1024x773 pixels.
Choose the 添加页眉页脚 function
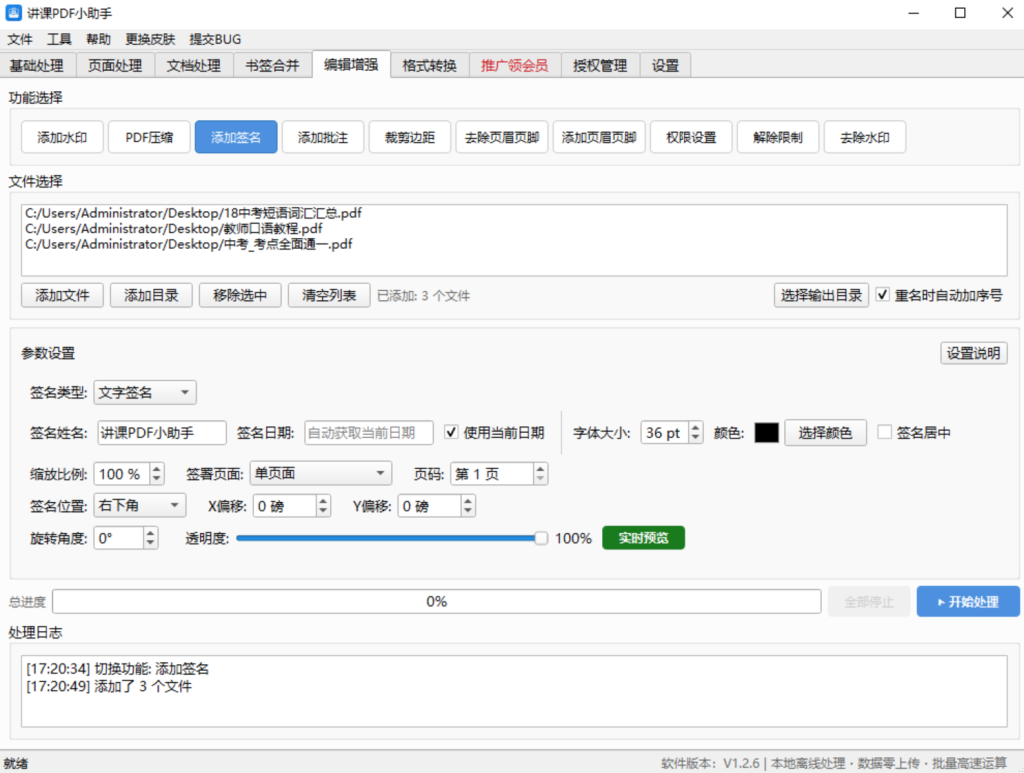(x=599, y=137)
